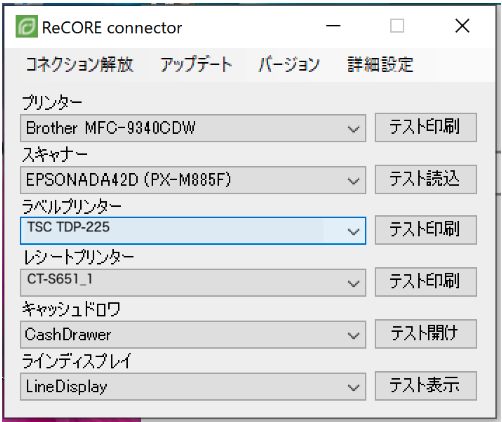502x422 pixels.
Task: Minimize the ReCORE connector window
Action: 333,26
